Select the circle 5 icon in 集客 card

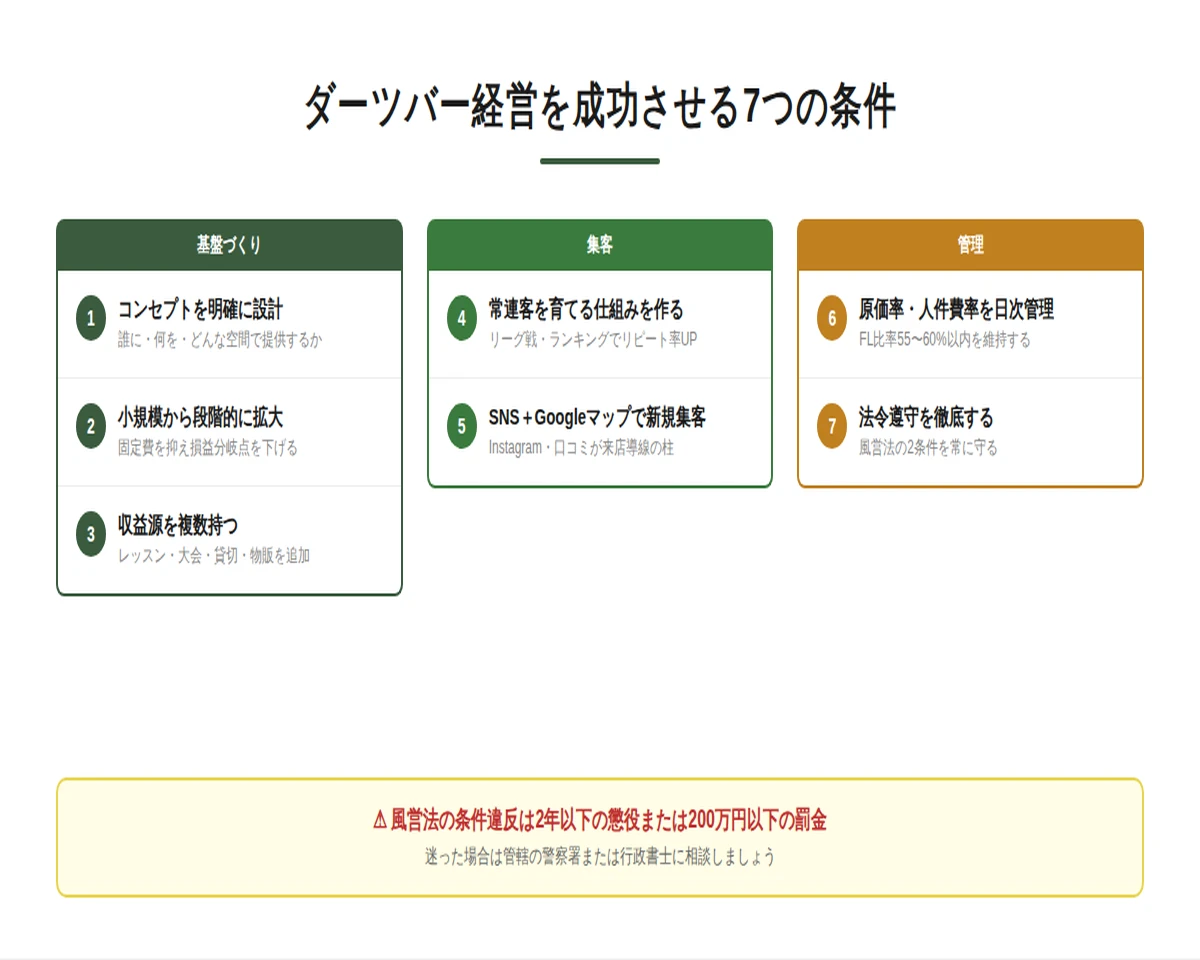click(461, 426)
